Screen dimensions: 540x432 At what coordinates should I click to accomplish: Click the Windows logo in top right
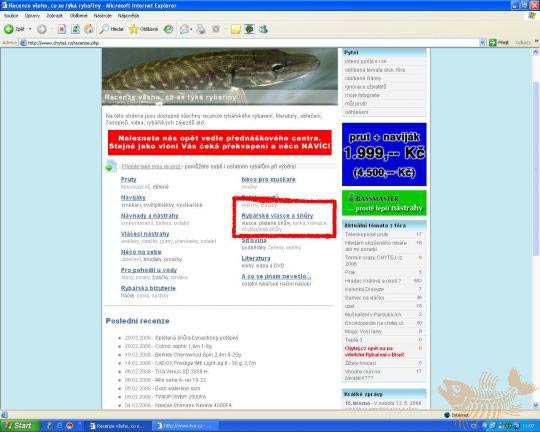[532, 15]
